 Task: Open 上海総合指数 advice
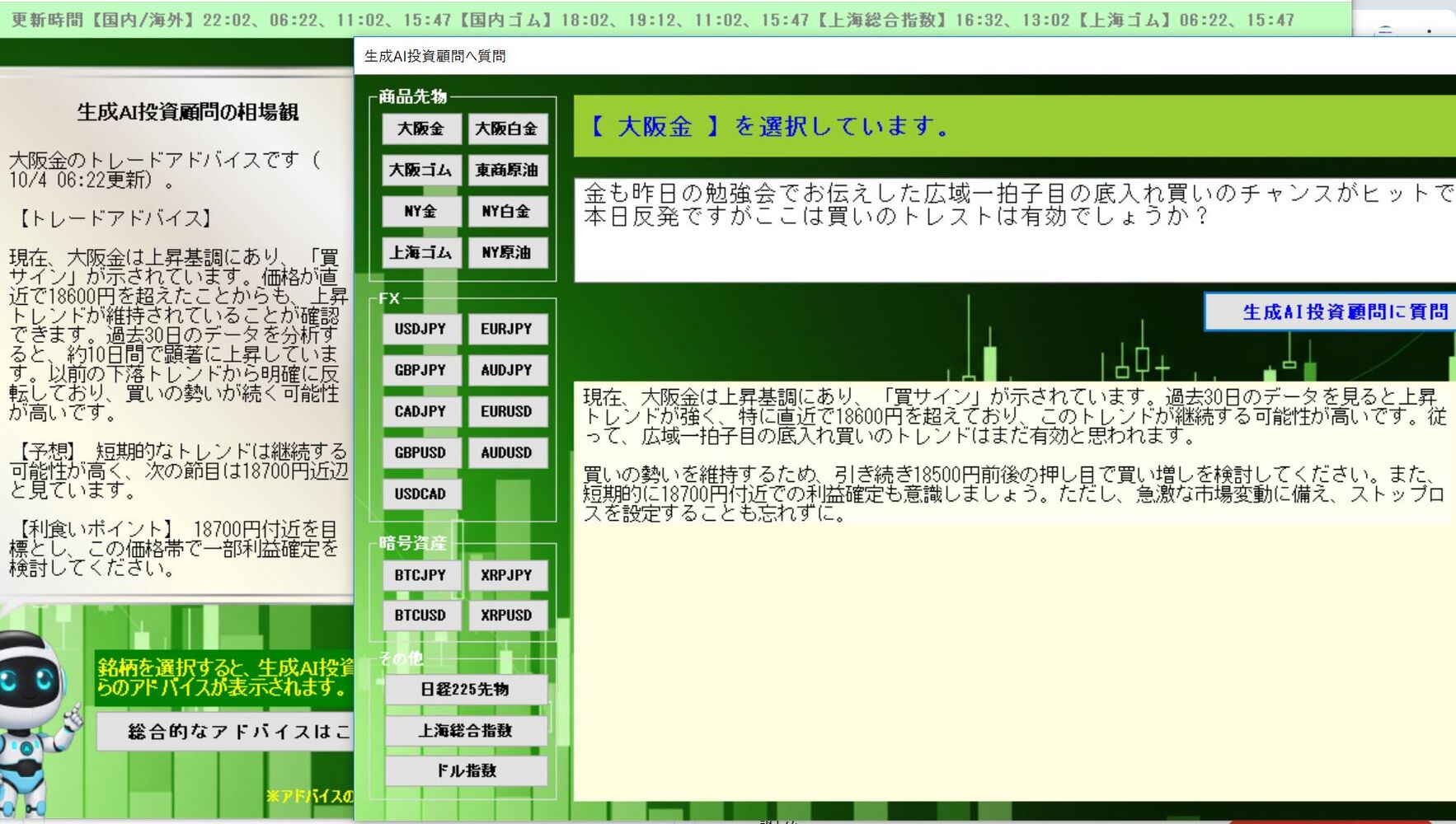coord(466,730)
